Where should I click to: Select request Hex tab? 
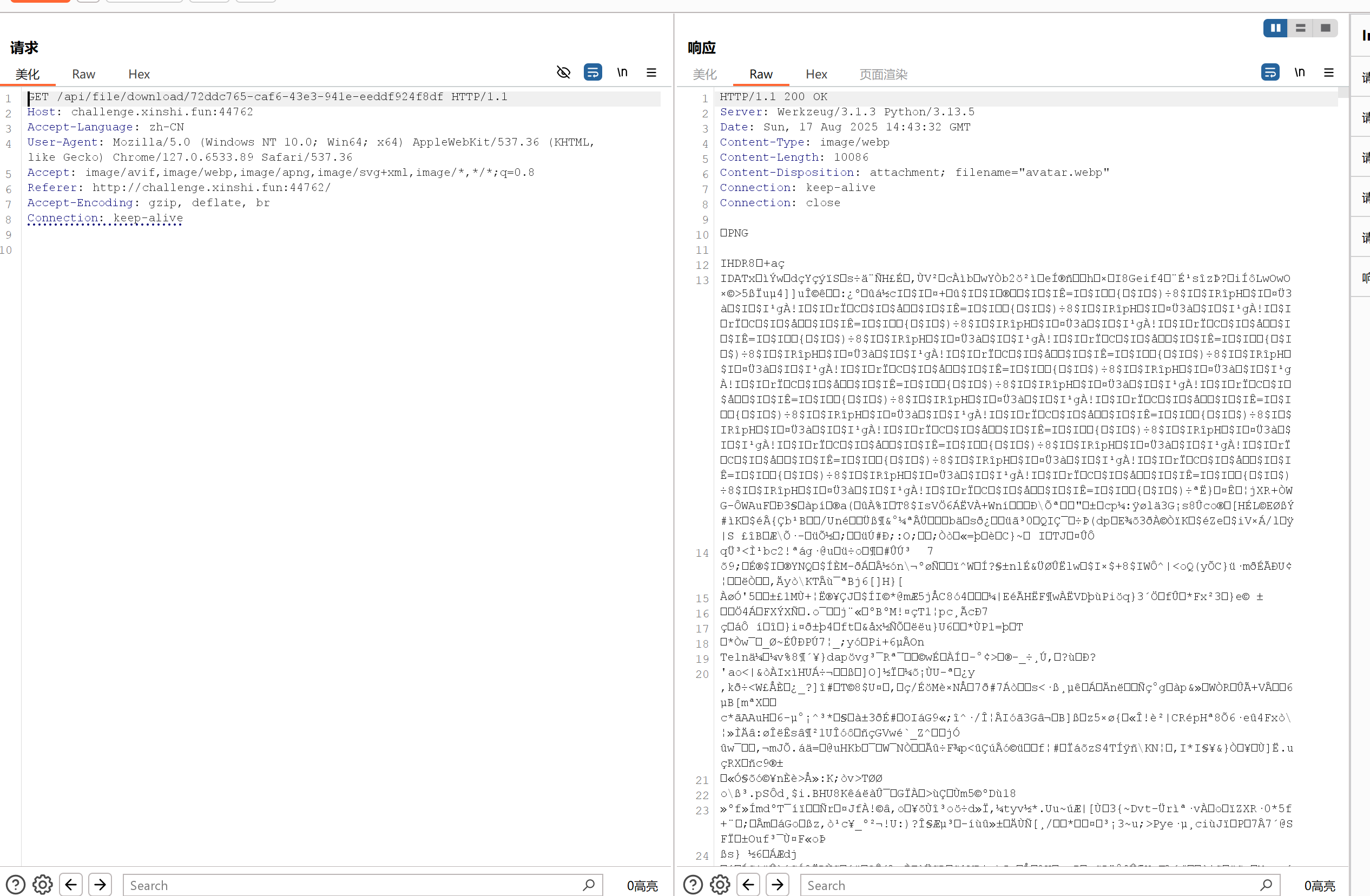point(139,74)
